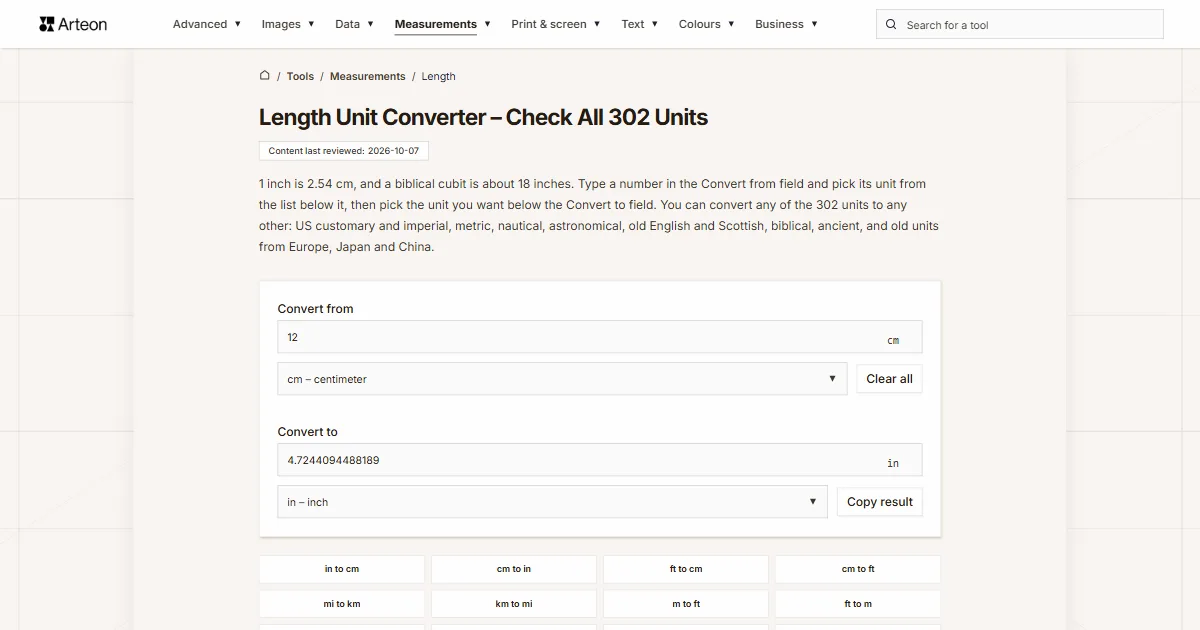Select the ft to m shortcut

(858, 604)
